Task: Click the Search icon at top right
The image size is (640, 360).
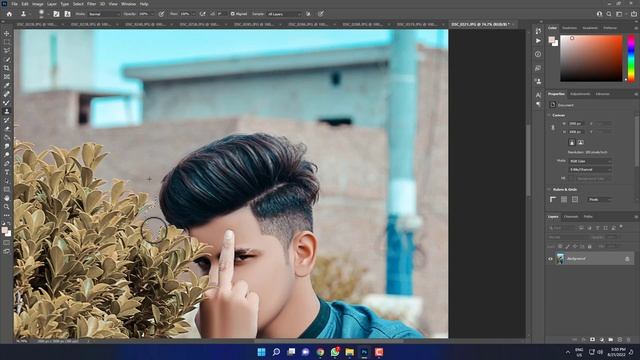Action: pyautogui.click(x=609, y=14)
